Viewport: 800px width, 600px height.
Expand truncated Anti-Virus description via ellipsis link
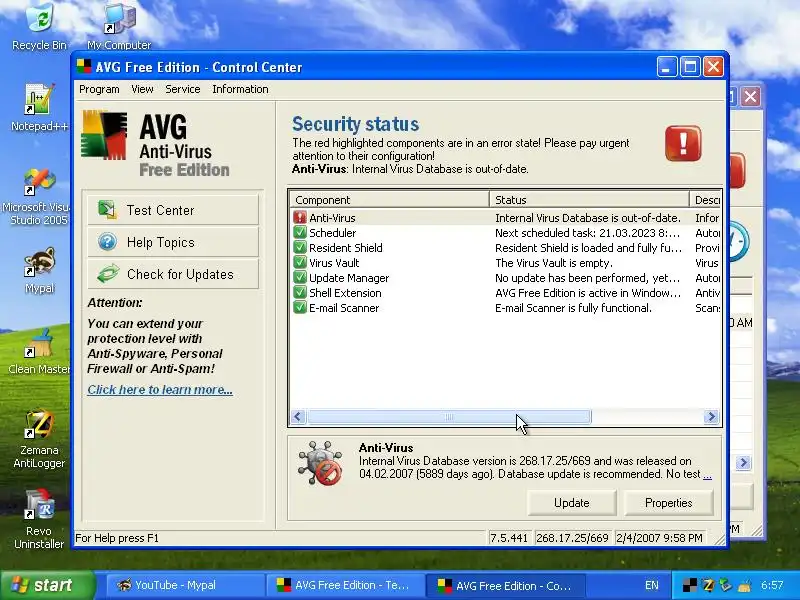(707, 474)
